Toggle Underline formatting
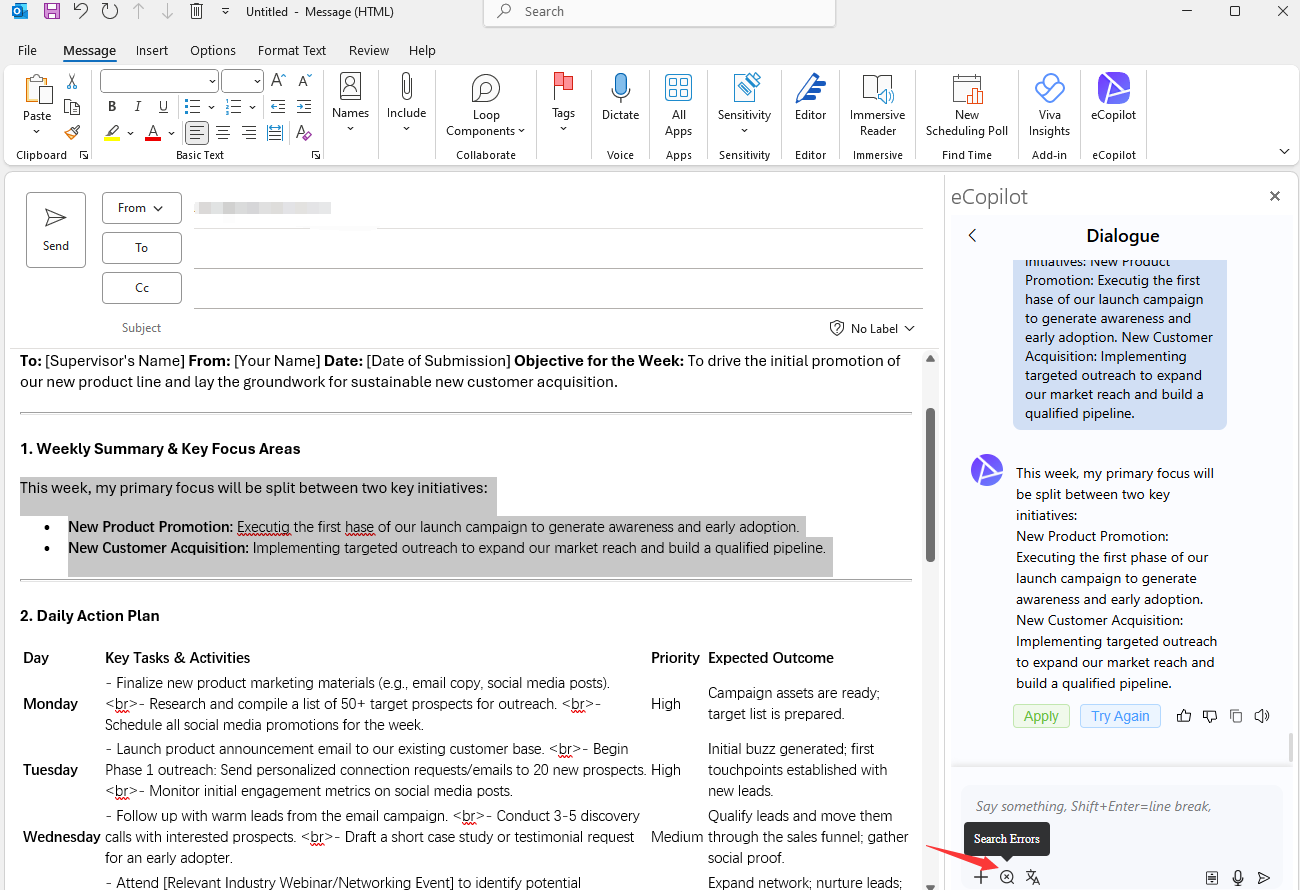The height and width of the screenshot is (890, 1300). (x=164, y=107)
